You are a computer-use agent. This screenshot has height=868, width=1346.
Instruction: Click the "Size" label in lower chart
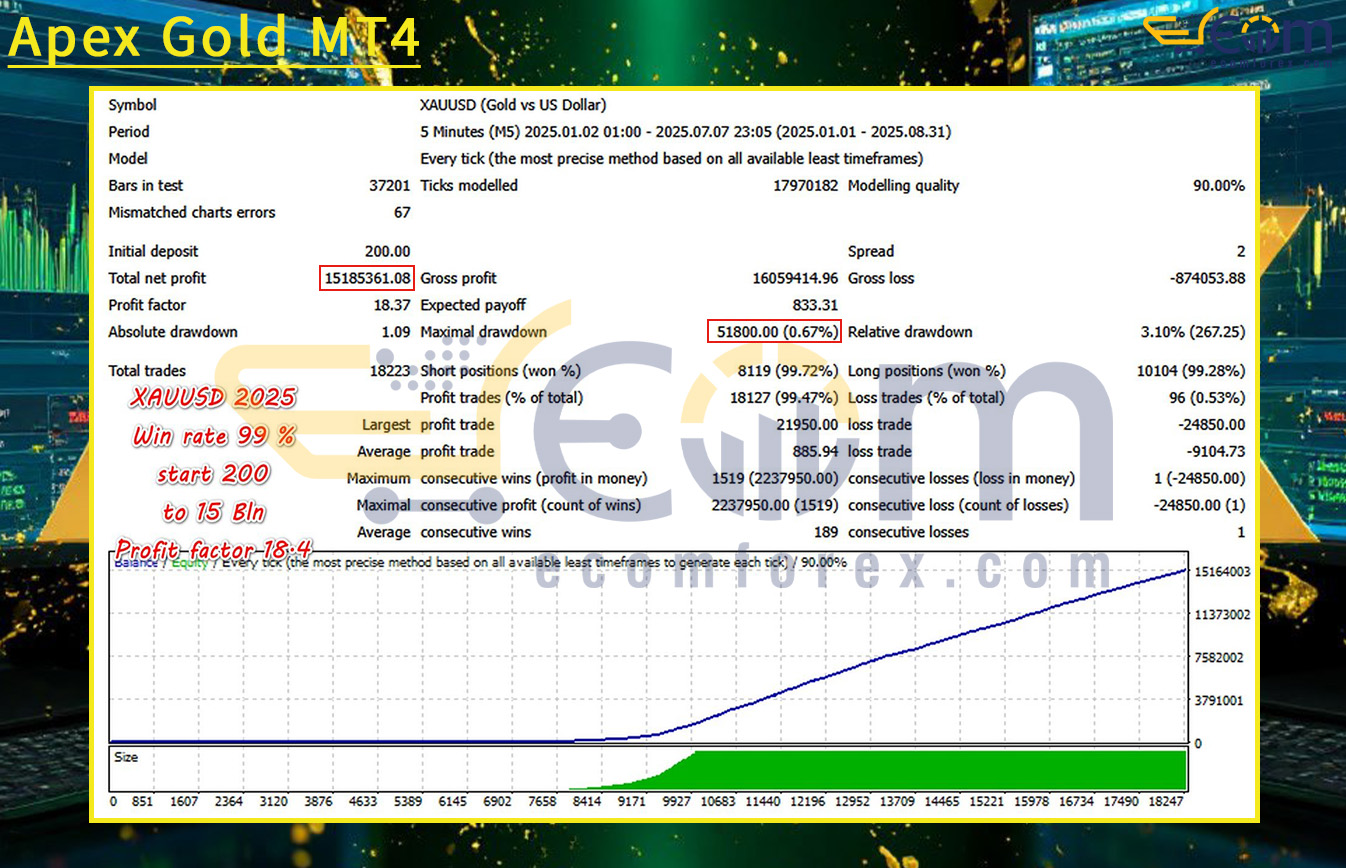click(126, 758)
